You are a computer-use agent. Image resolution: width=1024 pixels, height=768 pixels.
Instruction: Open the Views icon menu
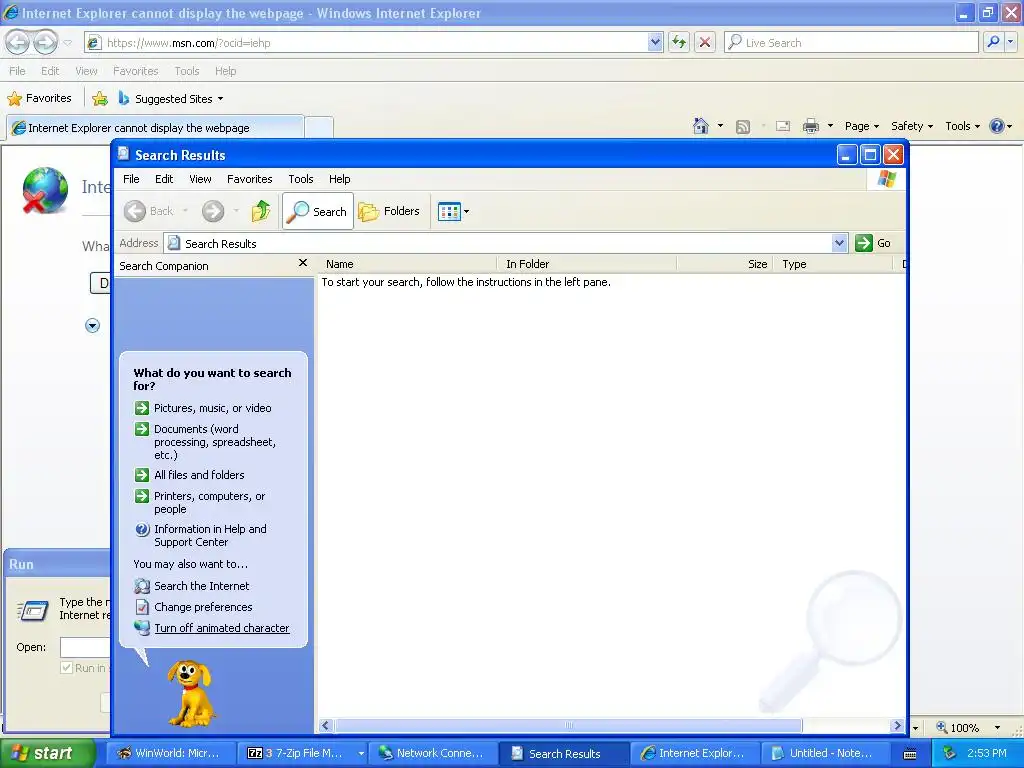(x=453, y=212)
